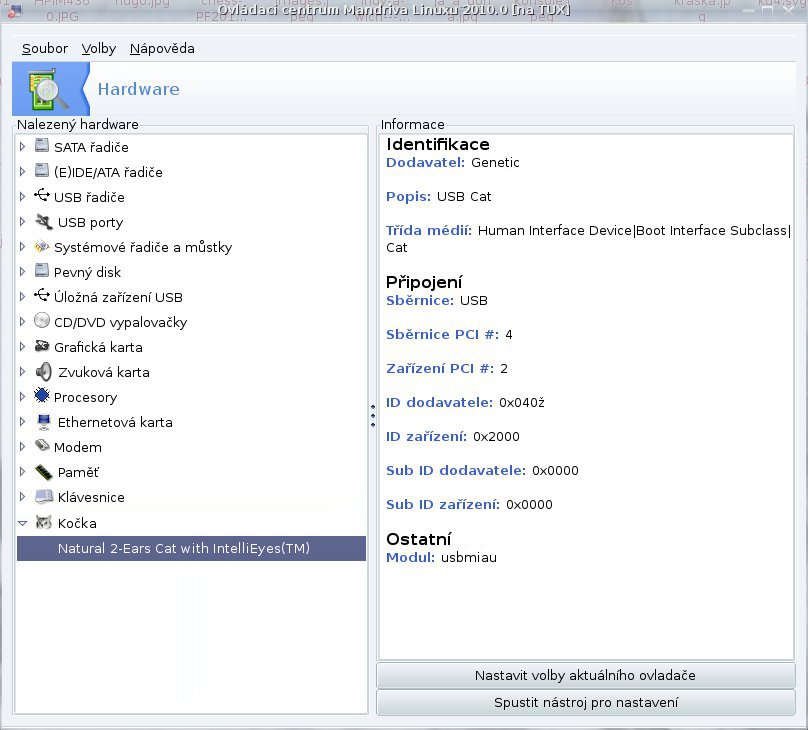Expand Systémové řadiče a můstky node
Screen dimensions: 808x730
click(x=22, y=247)
